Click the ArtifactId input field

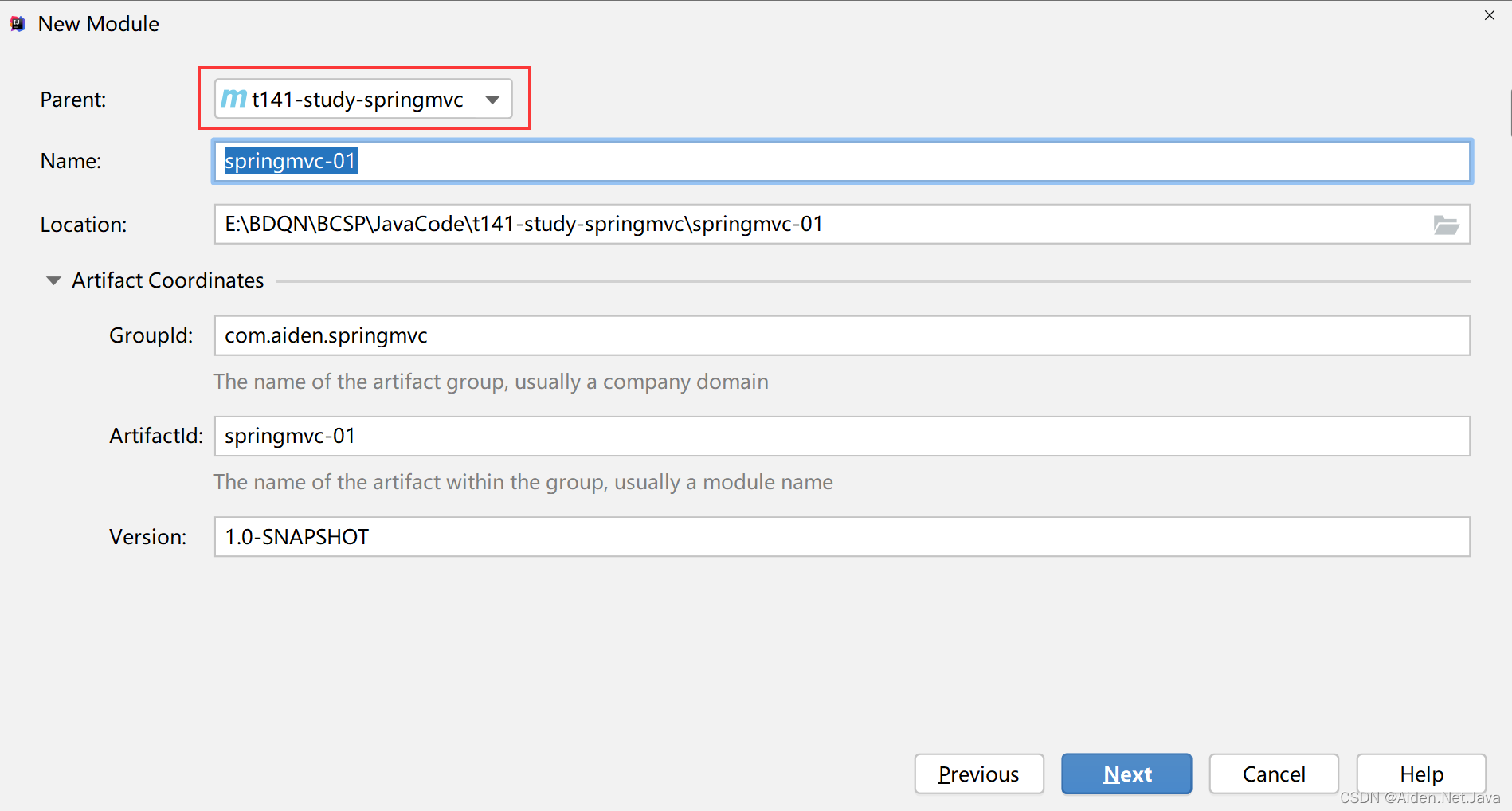[x=842, y=436]
